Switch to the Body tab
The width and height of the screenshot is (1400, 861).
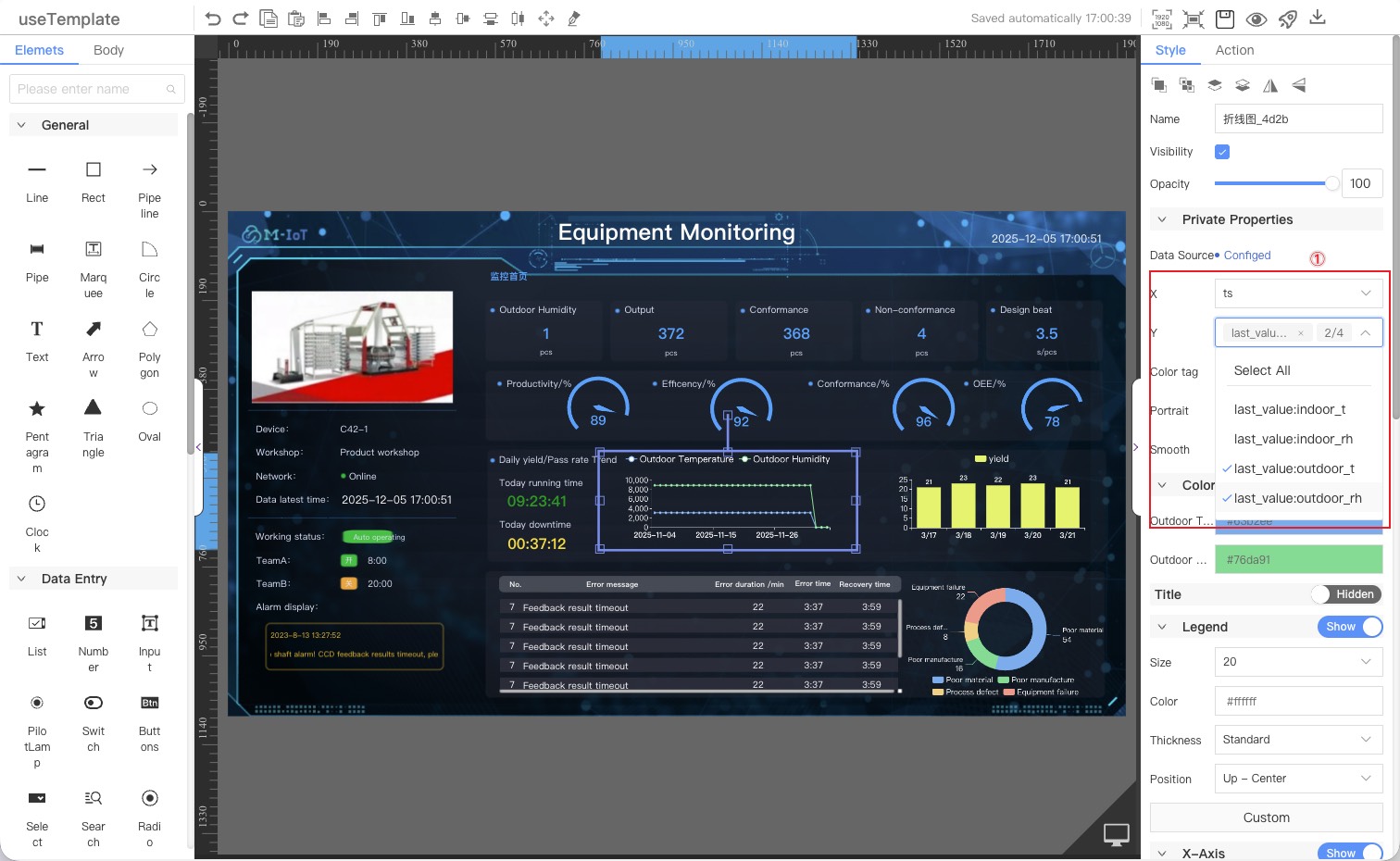[108, 50]
